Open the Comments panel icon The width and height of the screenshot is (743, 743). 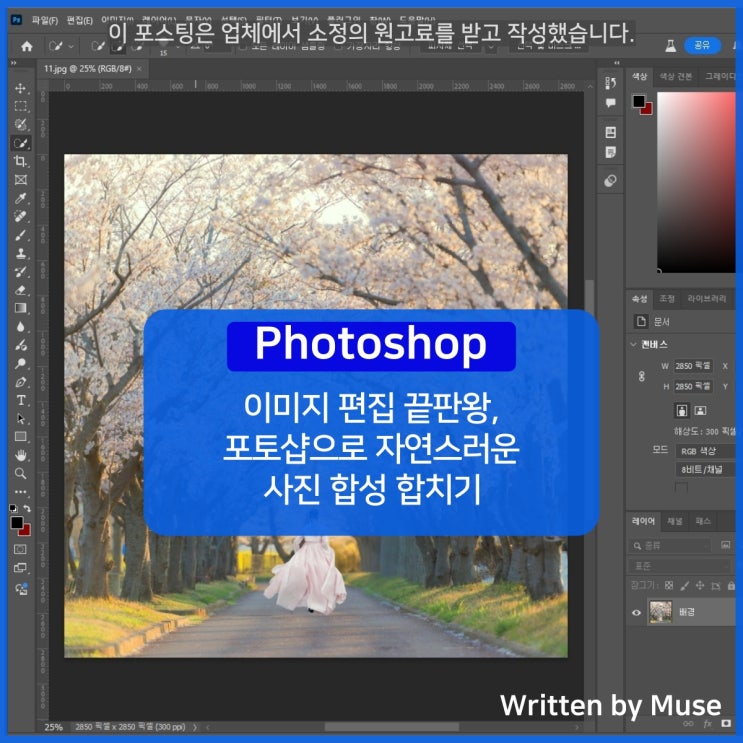tap(610, 103)
